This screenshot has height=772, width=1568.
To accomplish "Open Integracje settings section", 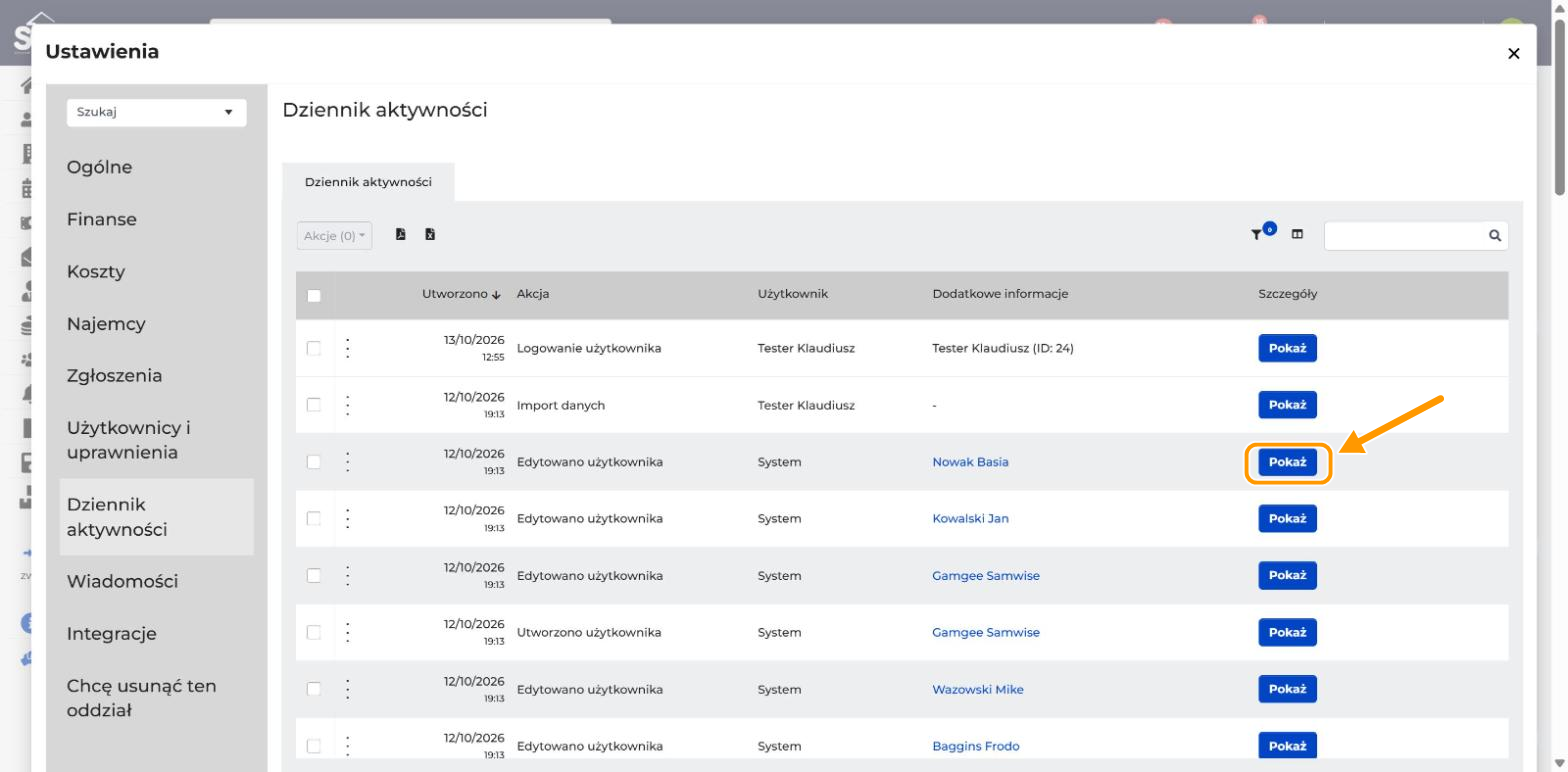I will 111,633.
